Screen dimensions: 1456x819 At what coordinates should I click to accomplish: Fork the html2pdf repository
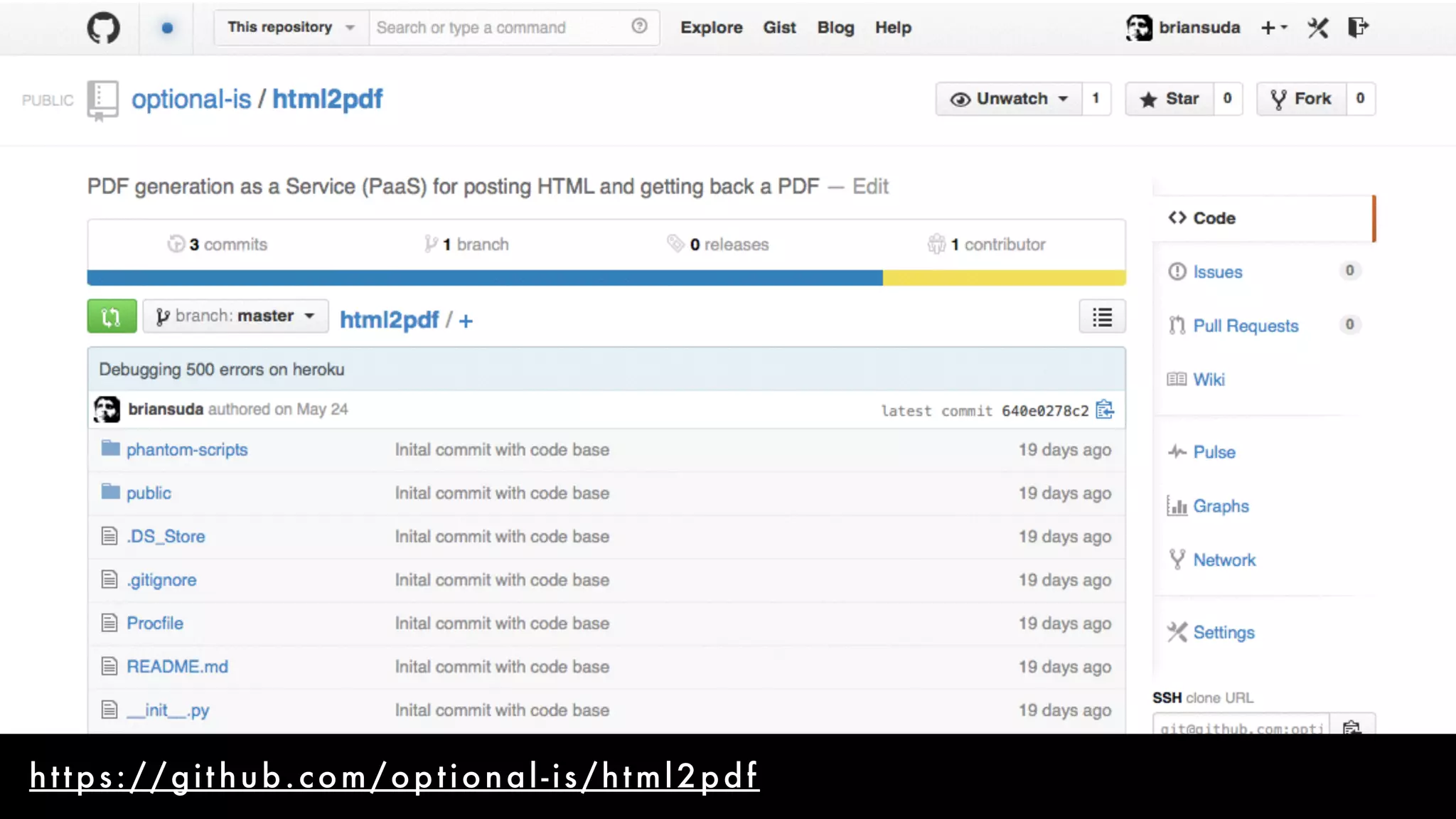click(x=1301, y=99)
